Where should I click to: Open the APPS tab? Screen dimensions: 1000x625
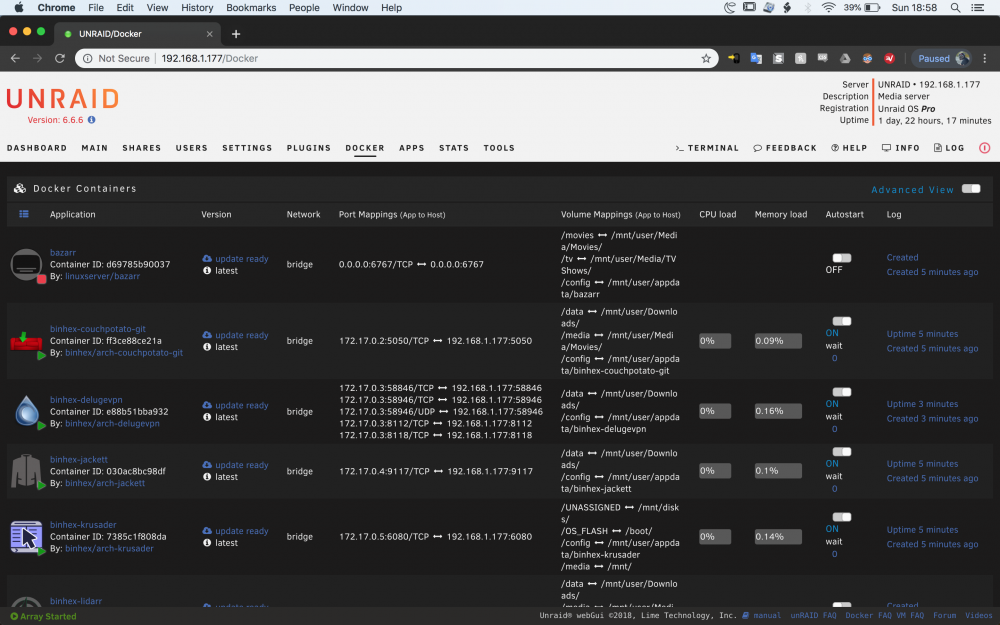click(x=411, y=148)
